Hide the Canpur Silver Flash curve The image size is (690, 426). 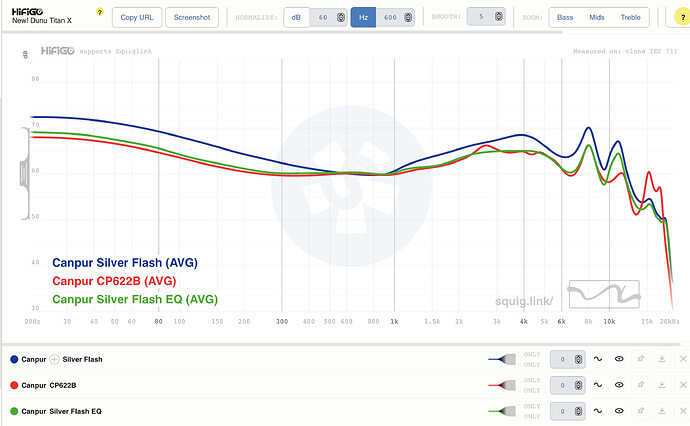(619, 358)
